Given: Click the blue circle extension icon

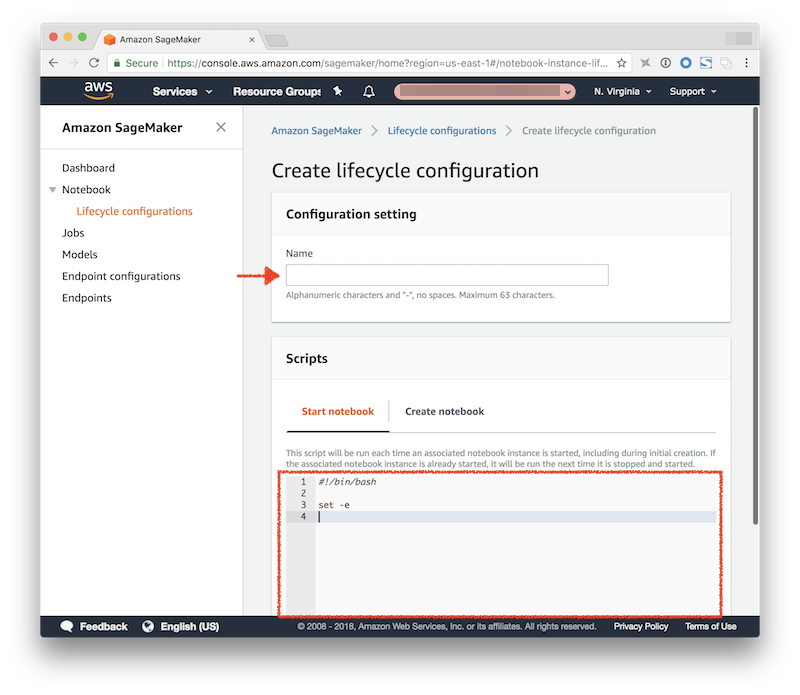Looking at the screenshot, I should [686, 63].
